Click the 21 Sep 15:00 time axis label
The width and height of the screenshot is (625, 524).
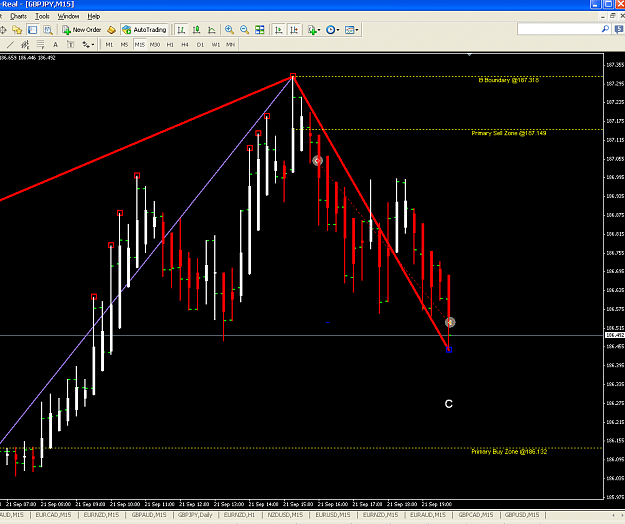pos(298,504)
